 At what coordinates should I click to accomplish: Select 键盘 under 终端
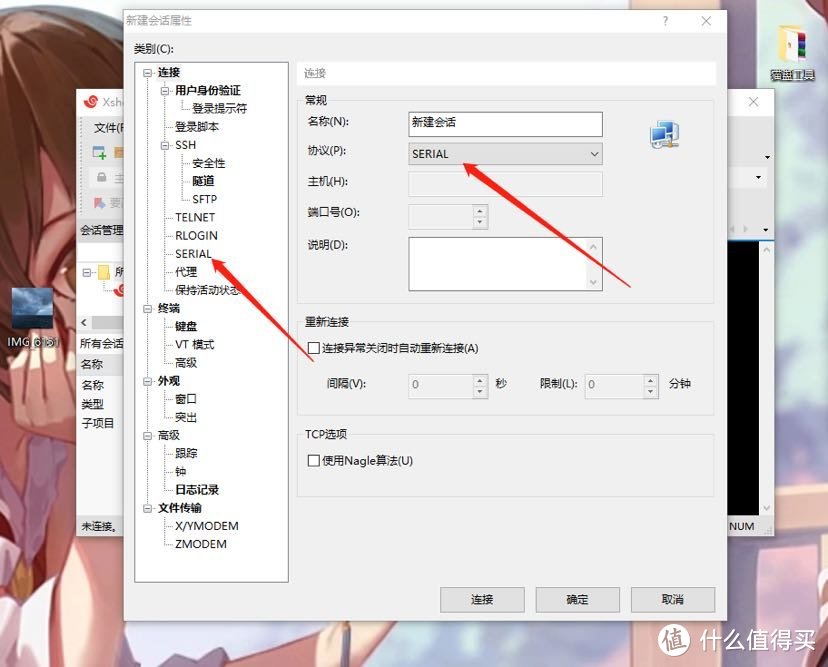[x=186, y=326]
